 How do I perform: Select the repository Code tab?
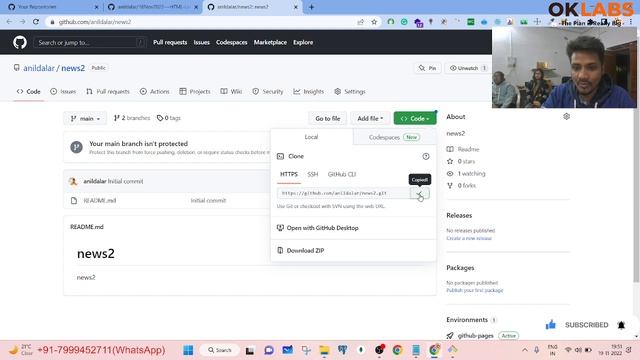[29, 91]
